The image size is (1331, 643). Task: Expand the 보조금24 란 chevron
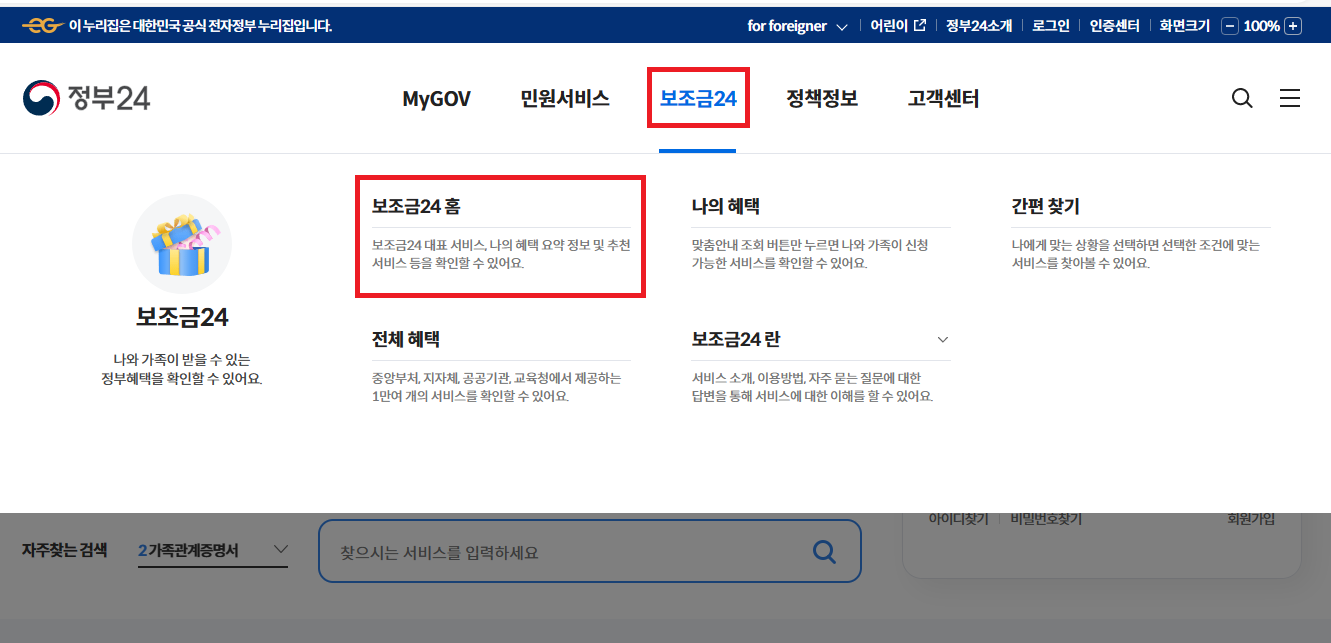942,340
